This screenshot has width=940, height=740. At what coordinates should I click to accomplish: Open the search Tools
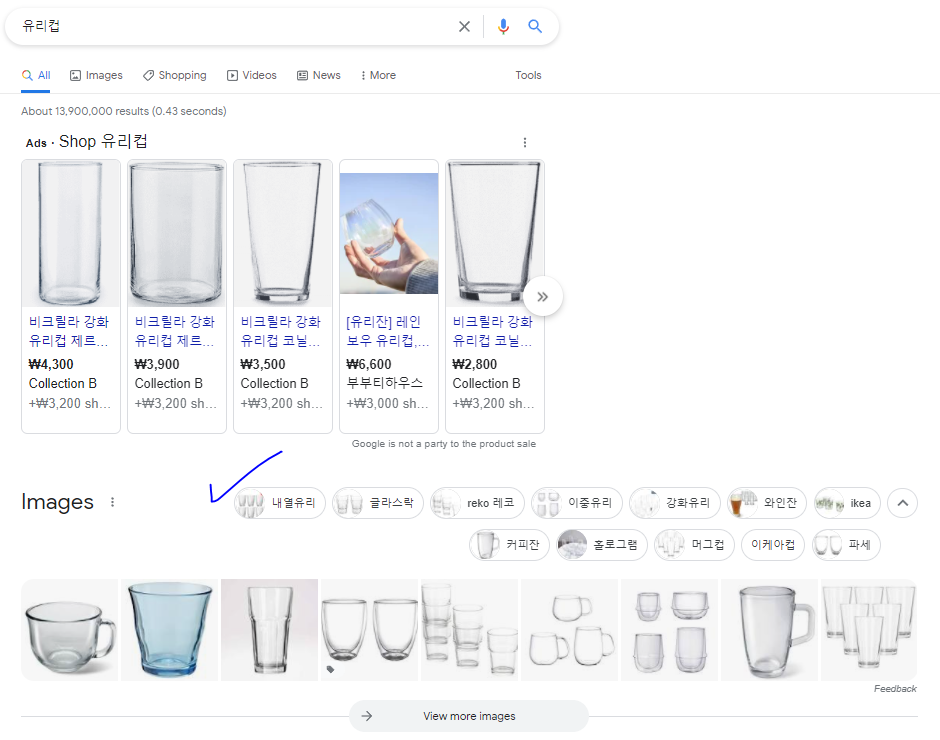tap(528, 75)
